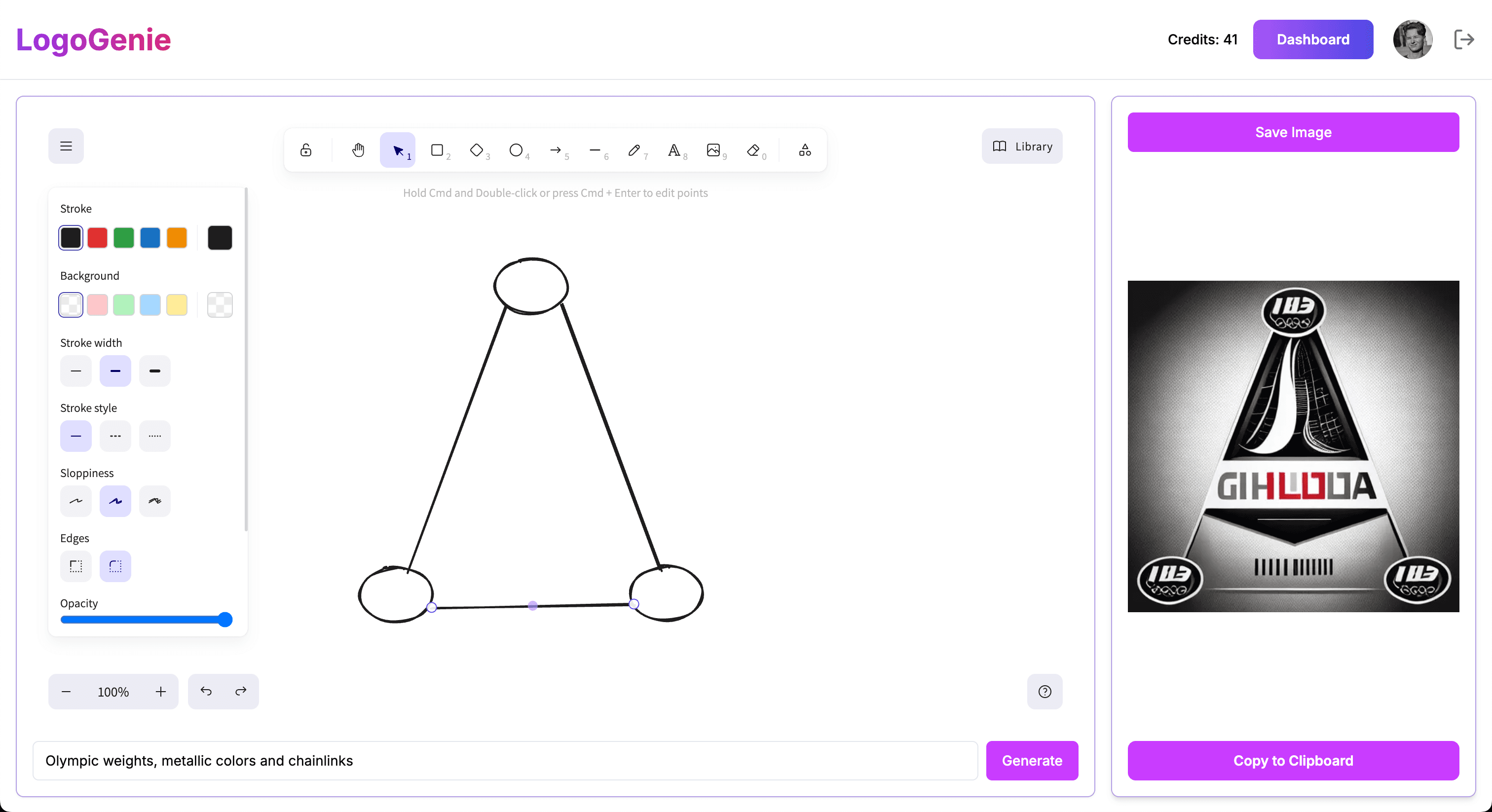The image size is (1492, 812).
Task: Set edges to round
Action: tap(115, 566)
